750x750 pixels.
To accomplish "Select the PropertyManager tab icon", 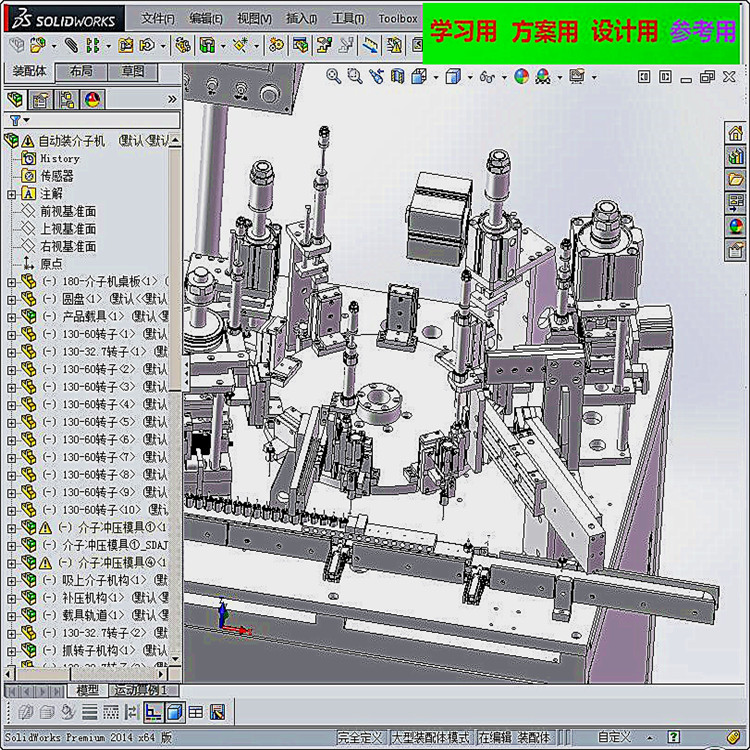I will tap(40, 99).
